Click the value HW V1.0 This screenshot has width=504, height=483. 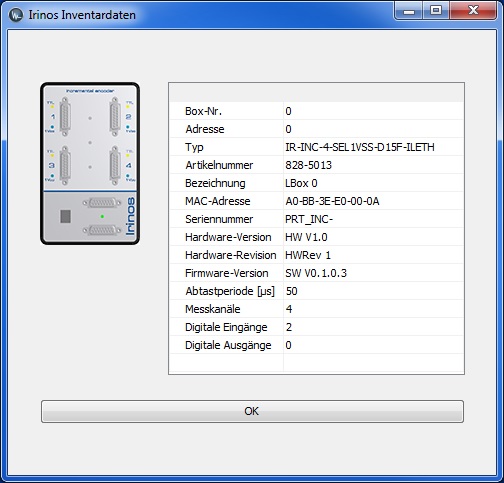tap(306, 237)
